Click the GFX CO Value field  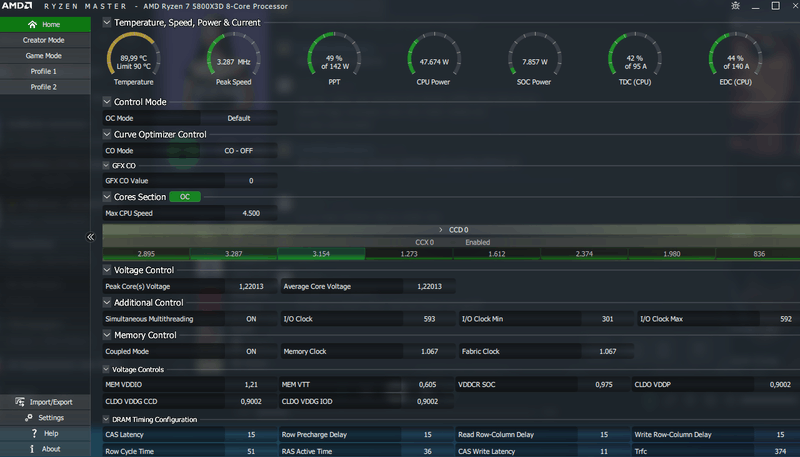click(251, 181)
